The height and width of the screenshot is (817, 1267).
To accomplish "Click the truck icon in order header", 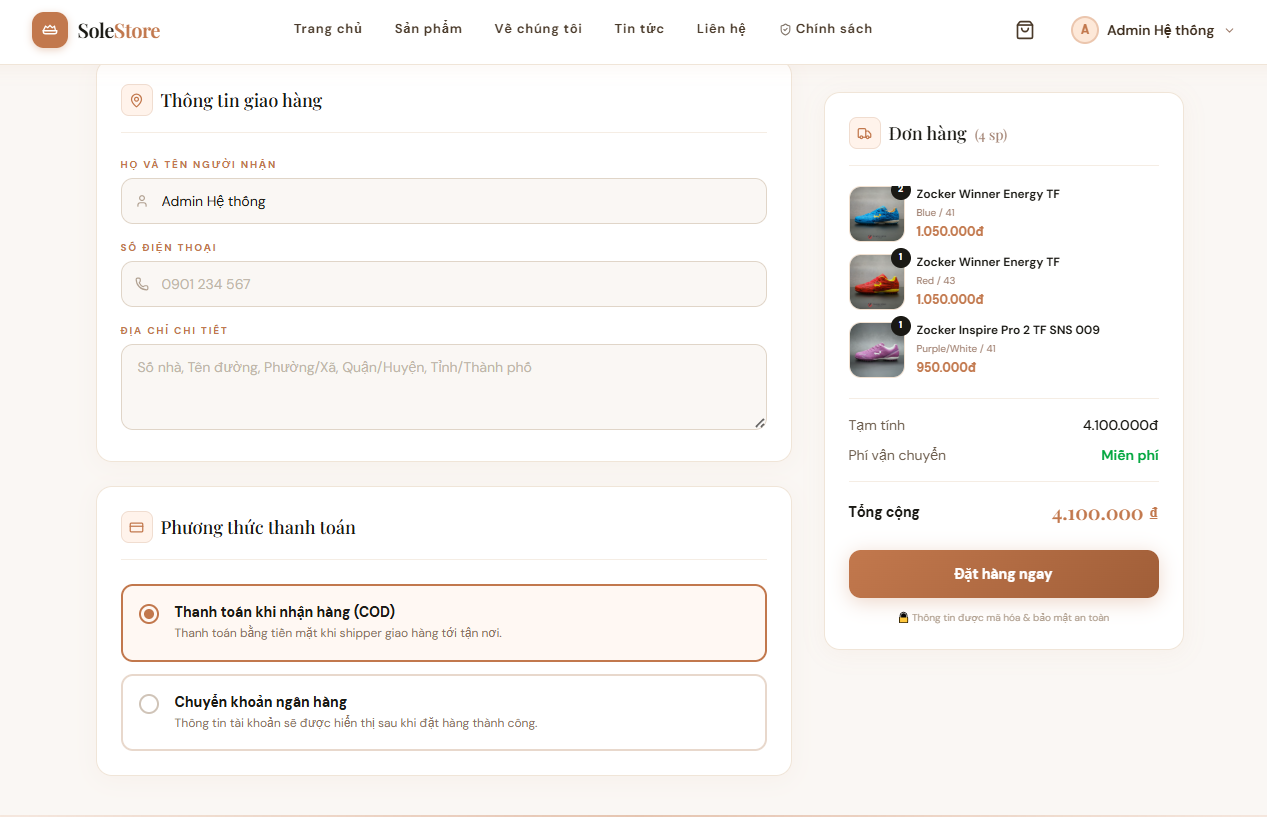I will pyautogui.click(x=865, y=133).
